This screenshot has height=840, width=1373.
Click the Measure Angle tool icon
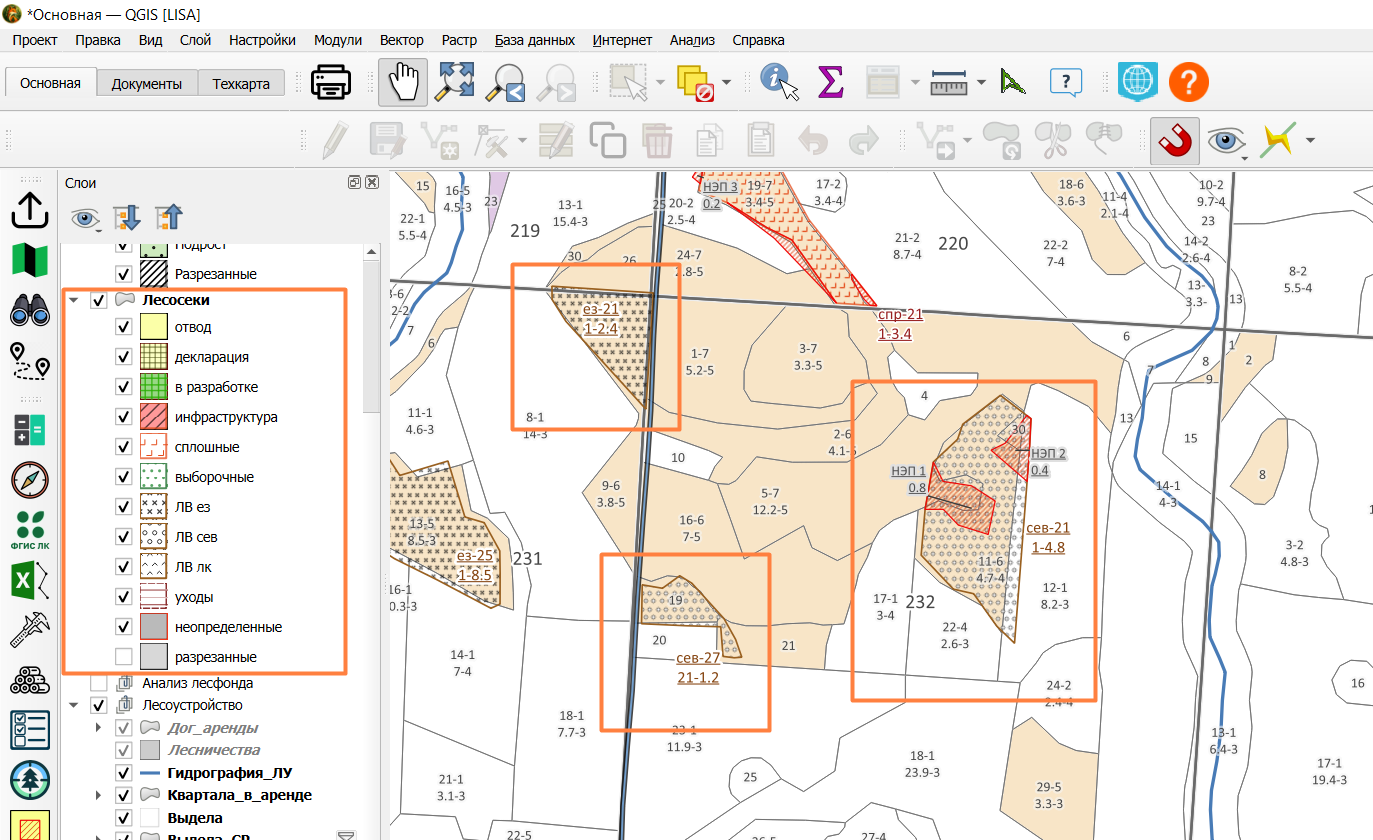pos(1013,82)
